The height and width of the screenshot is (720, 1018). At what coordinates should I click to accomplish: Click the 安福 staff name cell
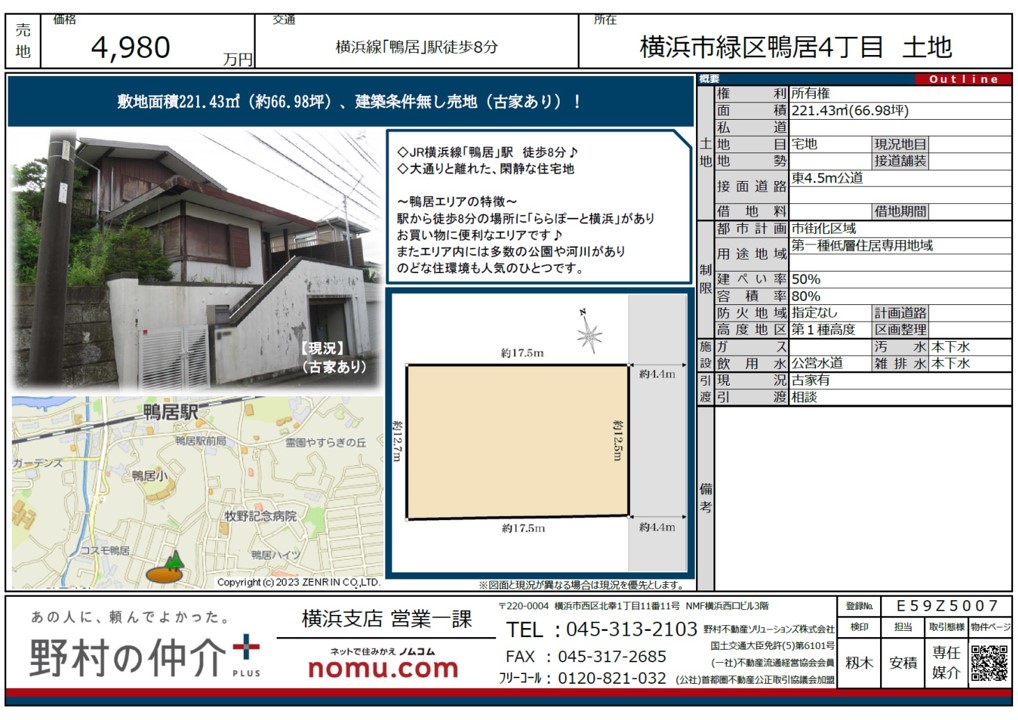pos(902,662)
